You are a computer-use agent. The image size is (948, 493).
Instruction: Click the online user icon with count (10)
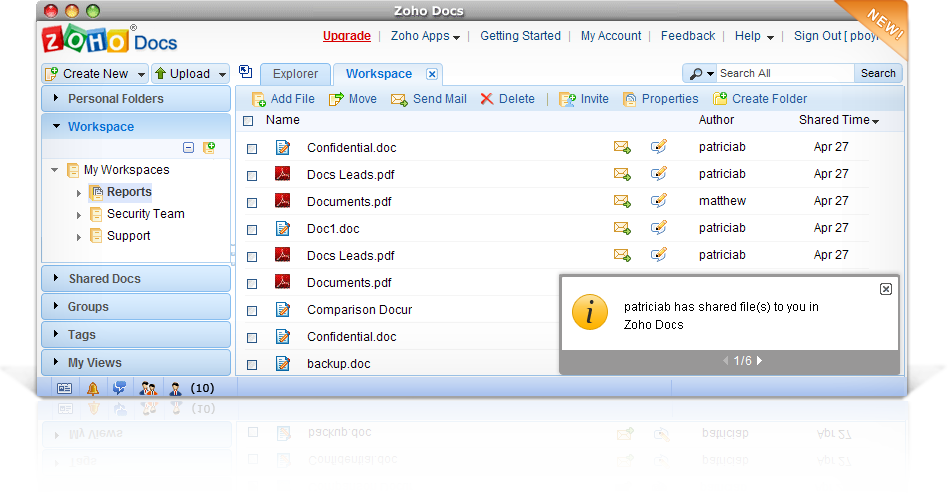175,388
